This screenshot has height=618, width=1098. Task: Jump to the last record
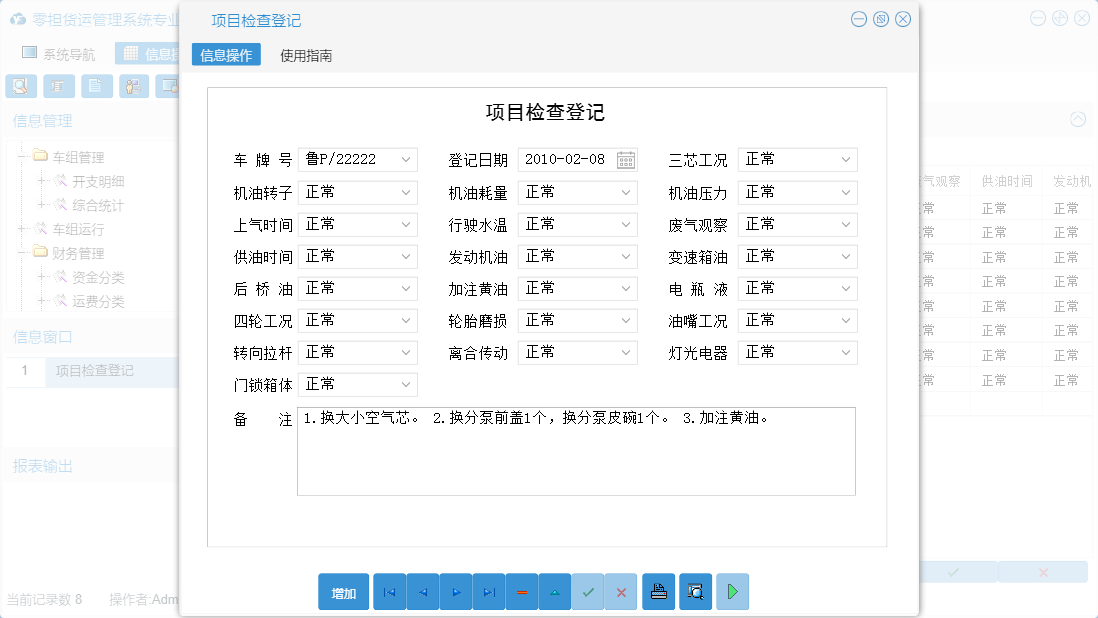[x=488, y=591]
